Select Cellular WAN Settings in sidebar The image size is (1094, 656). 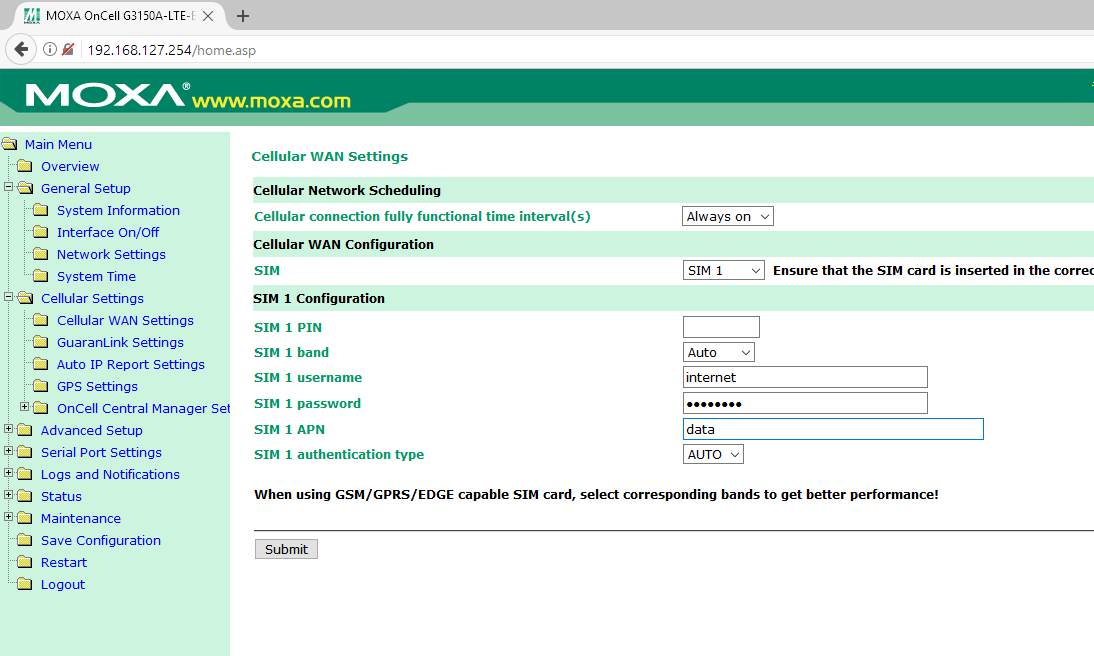pyautogui.click(x=125, y=320)
